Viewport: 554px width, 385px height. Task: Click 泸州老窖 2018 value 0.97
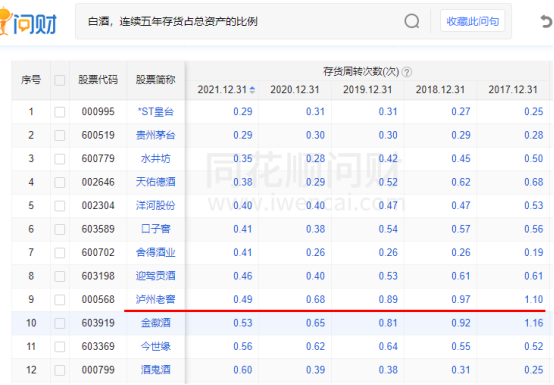[461, 300]
